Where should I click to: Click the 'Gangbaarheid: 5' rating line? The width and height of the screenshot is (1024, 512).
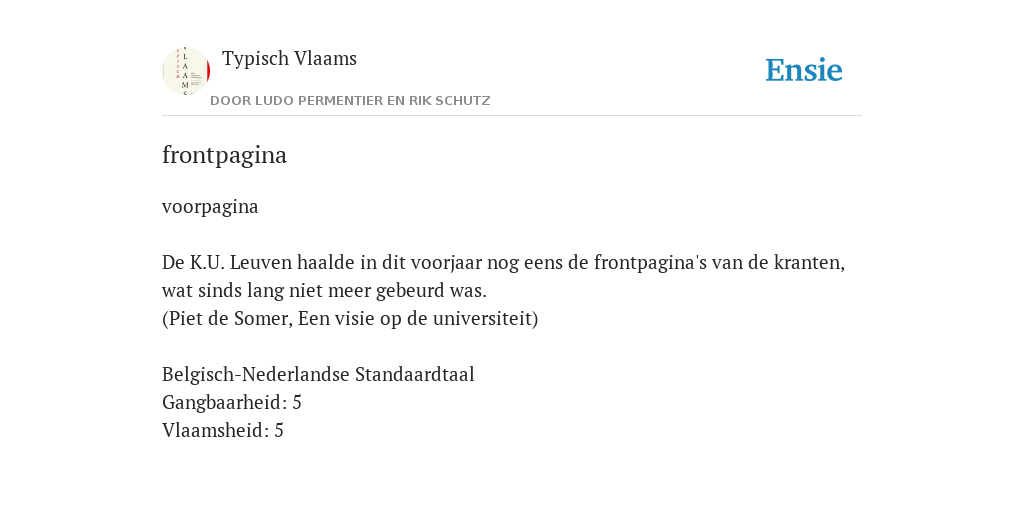click(232, 403)
